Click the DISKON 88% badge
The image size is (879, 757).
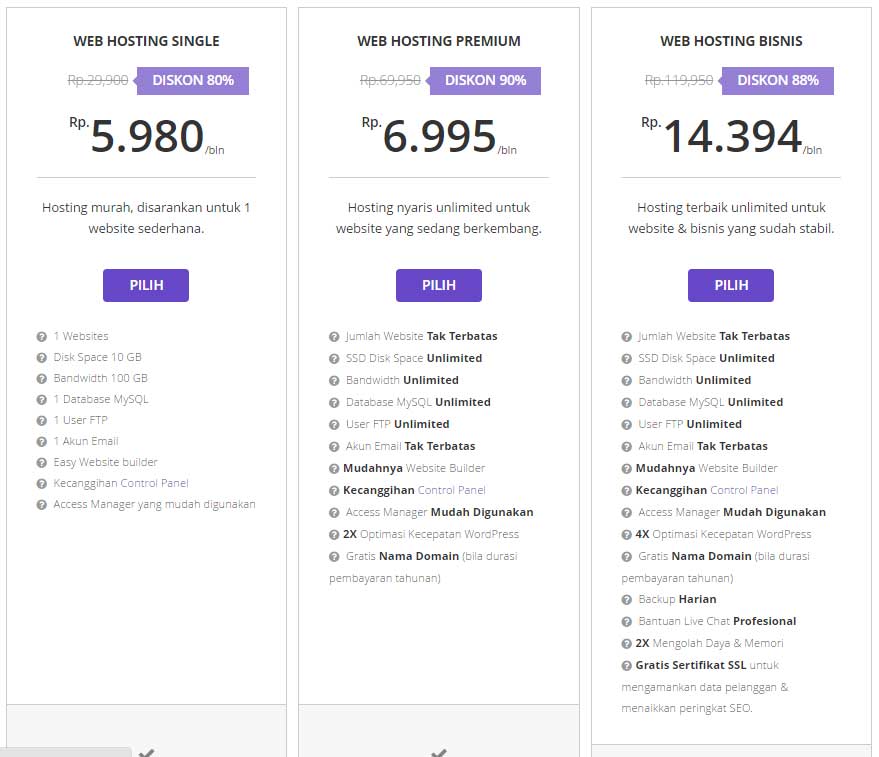point(777,81)
